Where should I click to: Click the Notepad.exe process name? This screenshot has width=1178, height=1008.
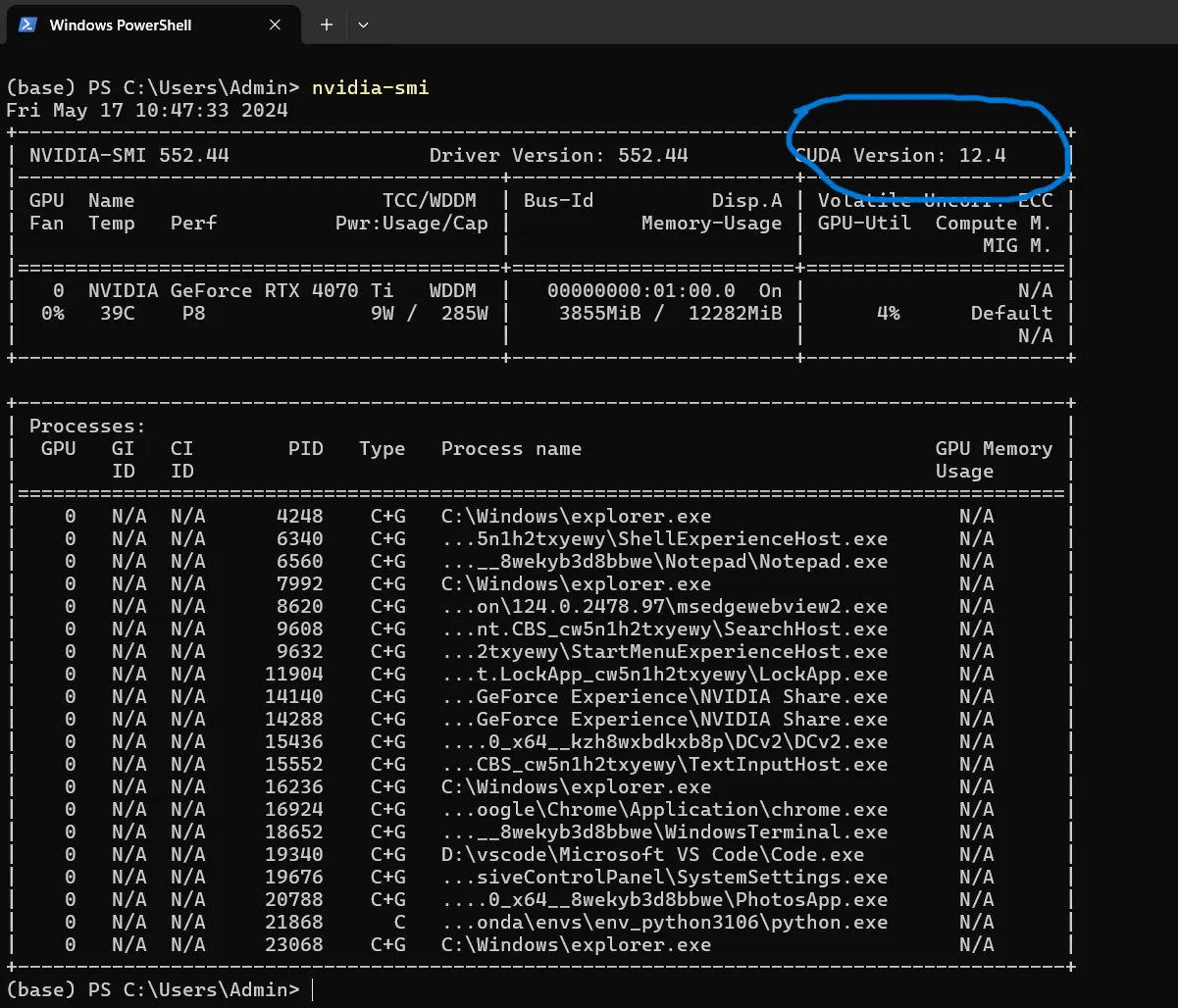(665, 561)
